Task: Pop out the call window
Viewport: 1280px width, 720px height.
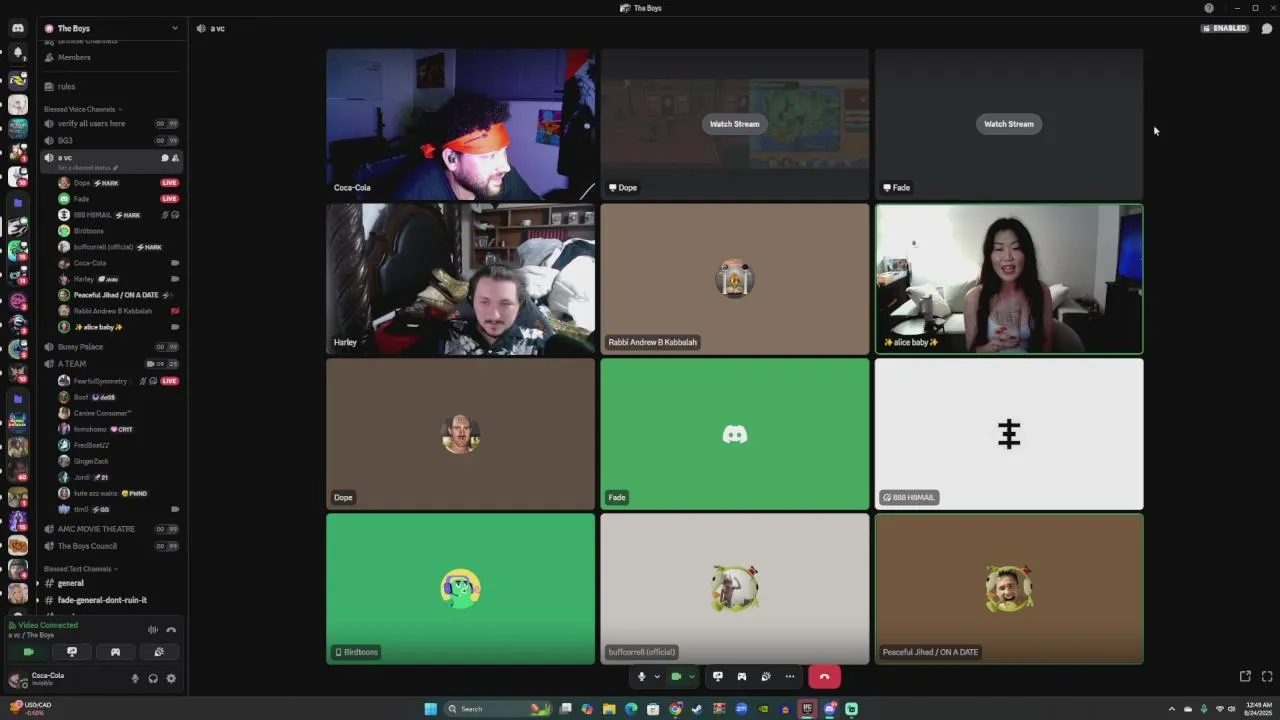Action: pos(1245,677)
